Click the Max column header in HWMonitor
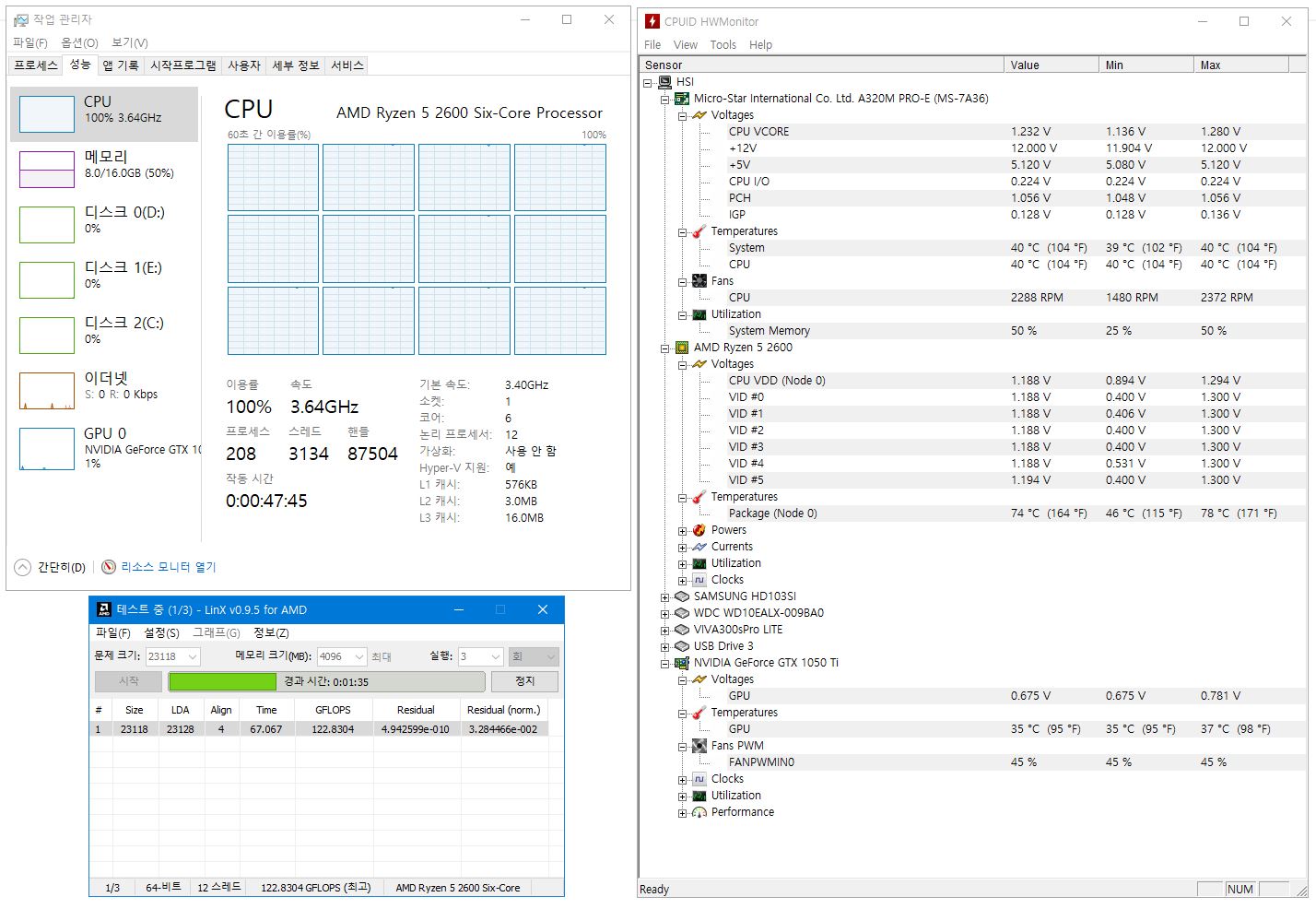Image resolution: width=1316 pixels, height=909 pixels. [x=1241, y=65]
